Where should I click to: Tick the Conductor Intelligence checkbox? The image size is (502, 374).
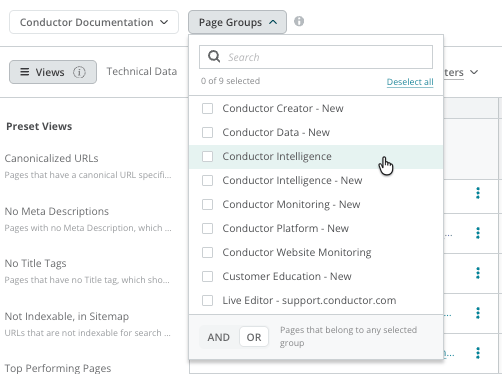click(207, 156)
